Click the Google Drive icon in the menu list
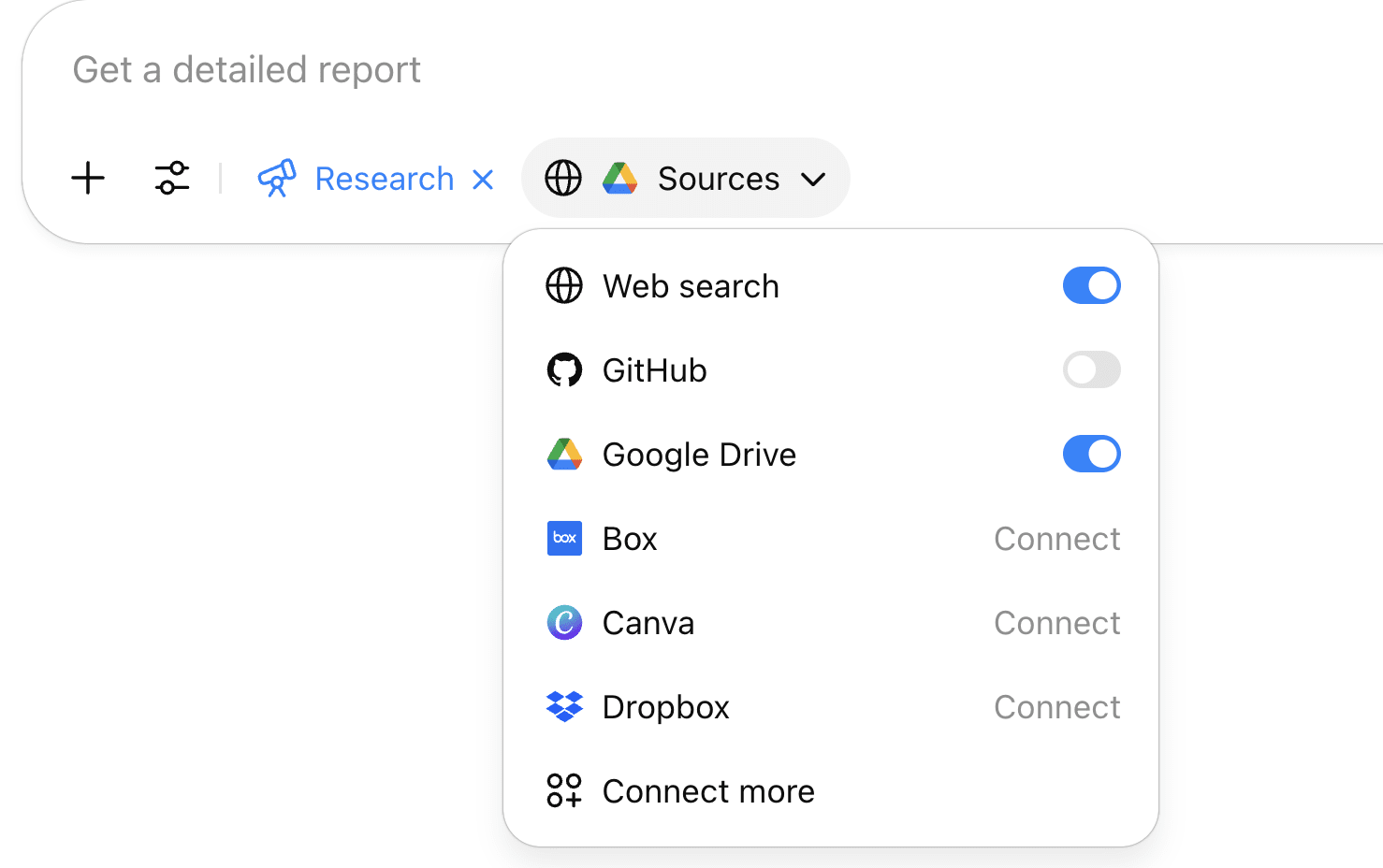 [x=564, y=454]
